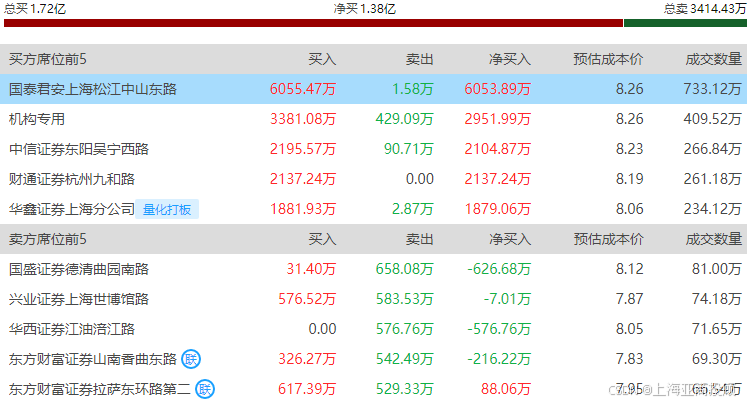
Task: Click the 261.18万 volume value
Action: tap(712, 179)
